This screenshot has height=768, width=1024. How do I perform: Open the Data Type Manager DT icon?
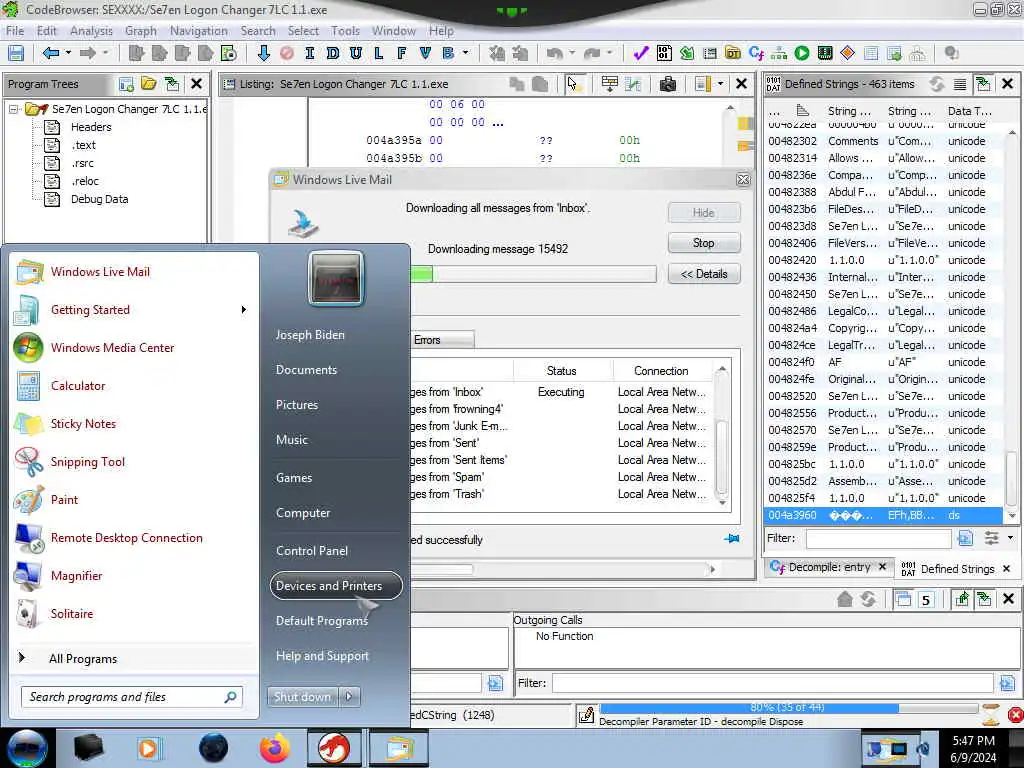(x=733, y=54)
